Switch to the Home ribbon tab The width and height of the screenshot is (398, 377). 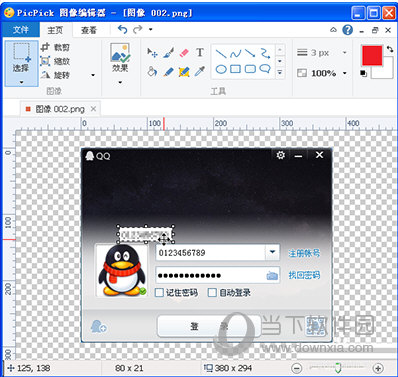click(55, 30)
